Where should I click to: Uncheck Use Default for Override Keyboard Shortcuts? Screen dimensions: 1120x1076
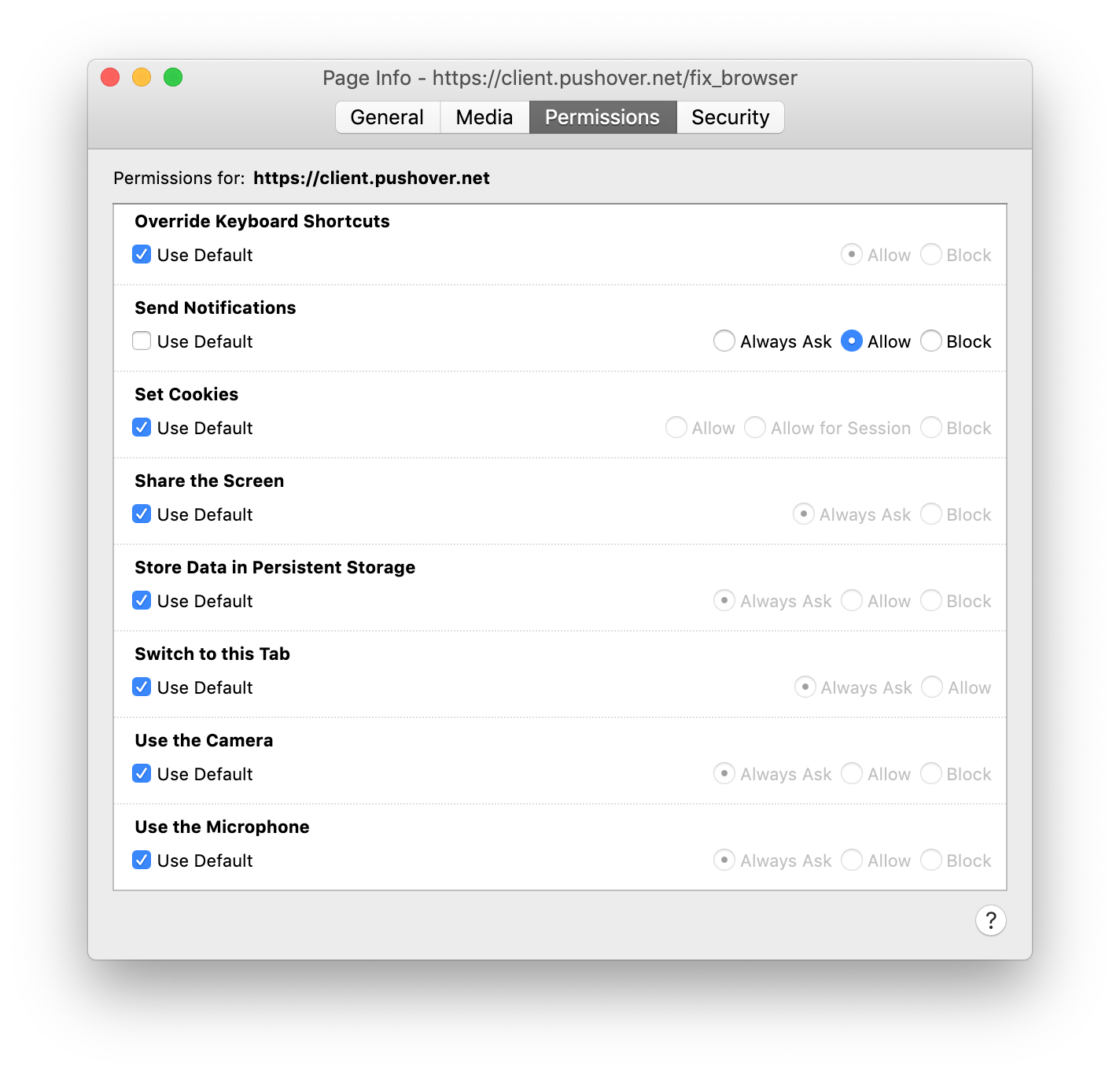click(x=142, y=254)
